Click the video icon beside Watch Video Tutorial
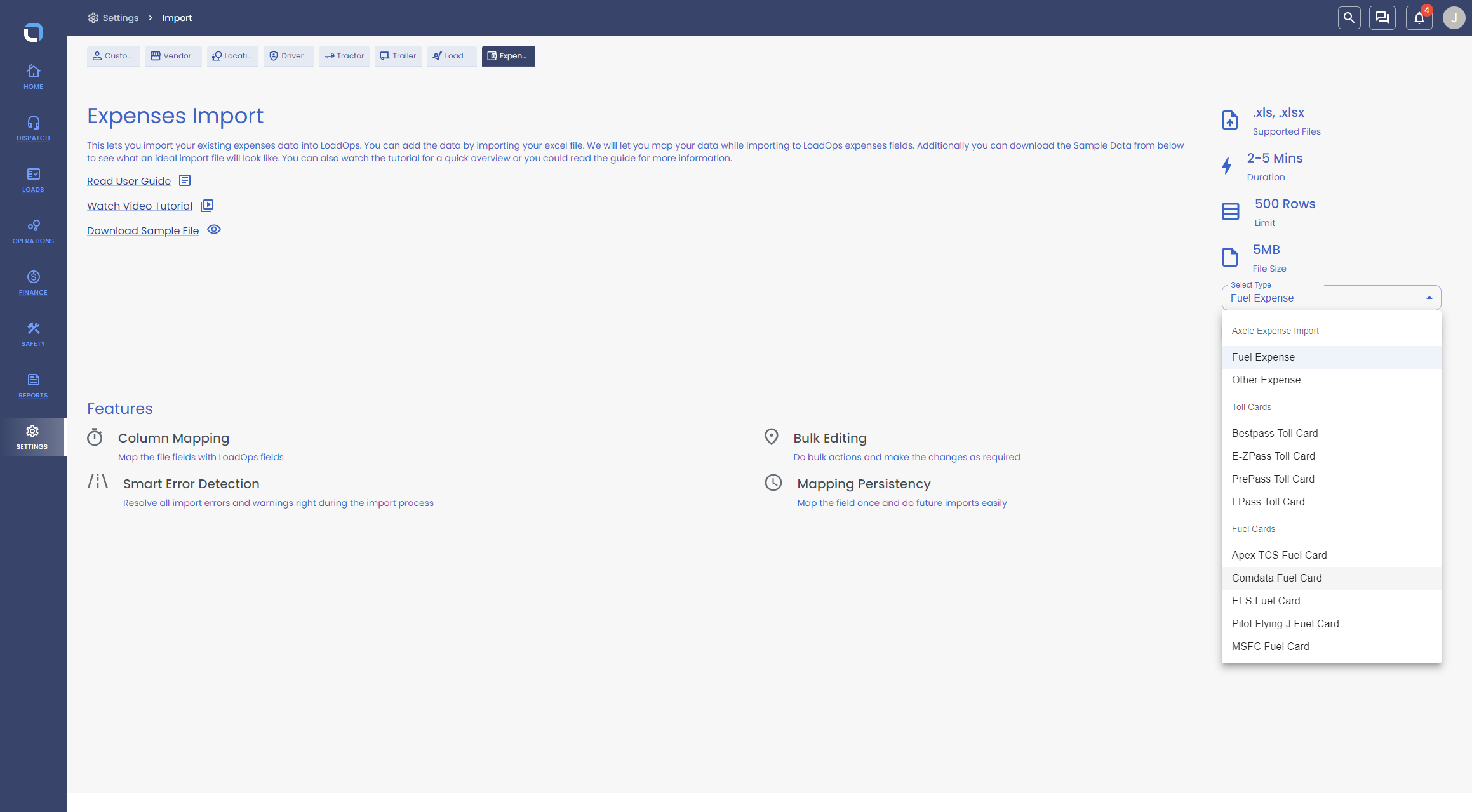Viewport: 1472px width, 812px height. point(207,205)
